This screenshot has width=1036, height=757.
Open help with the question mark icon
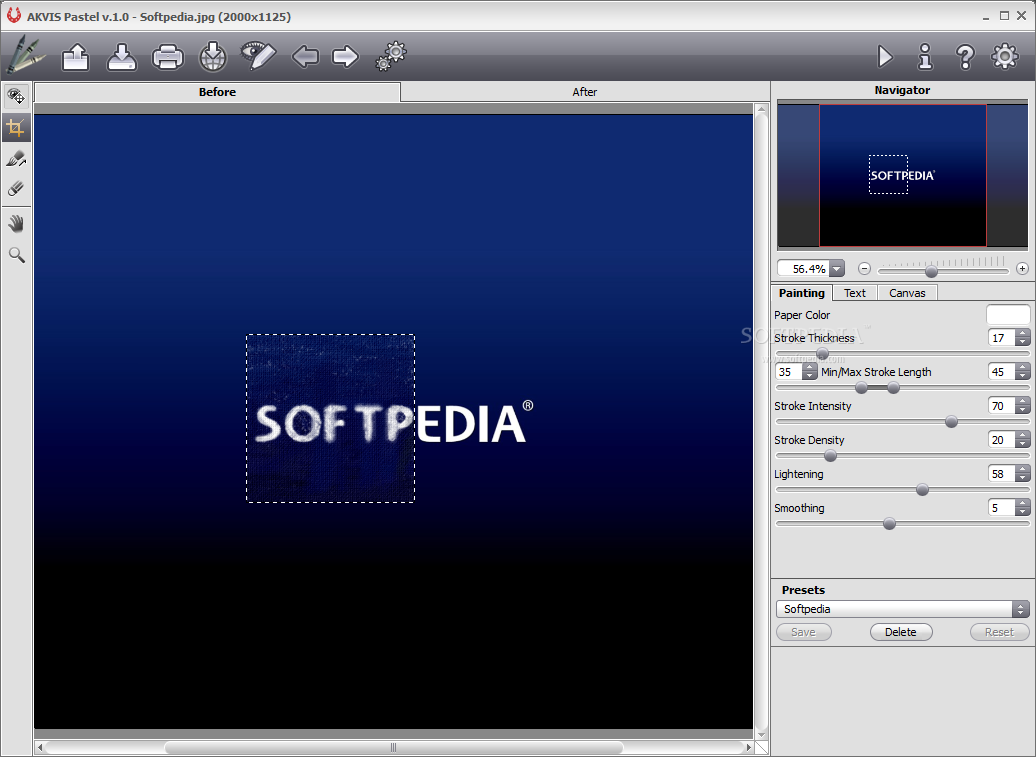pos(965,57)
